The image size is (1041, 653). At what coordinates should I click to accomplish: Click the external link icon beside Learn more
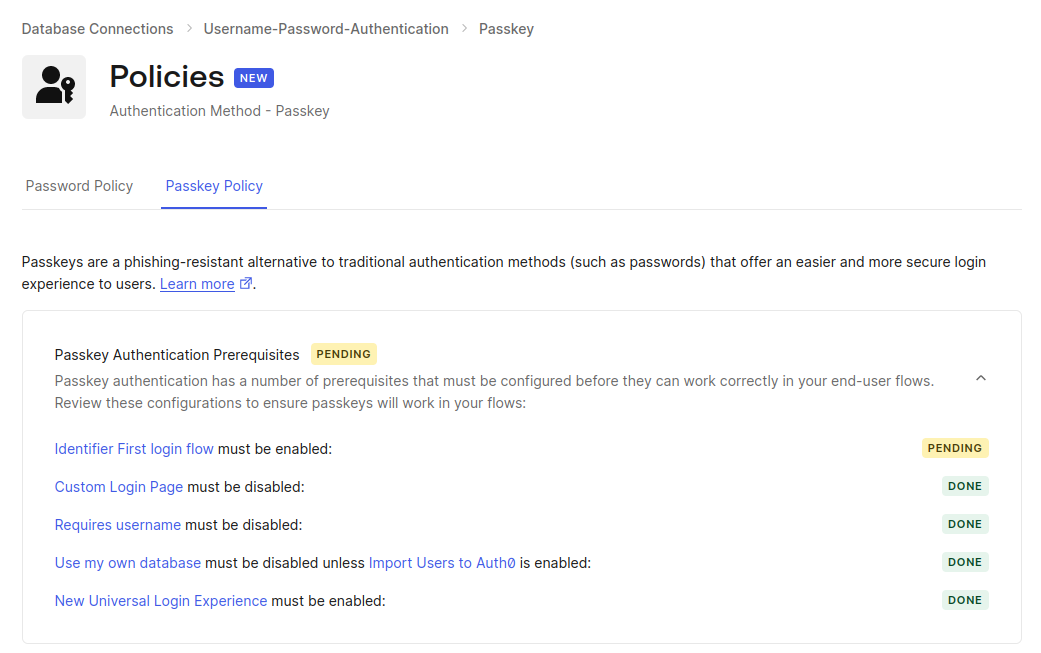[x=245, y=284]
